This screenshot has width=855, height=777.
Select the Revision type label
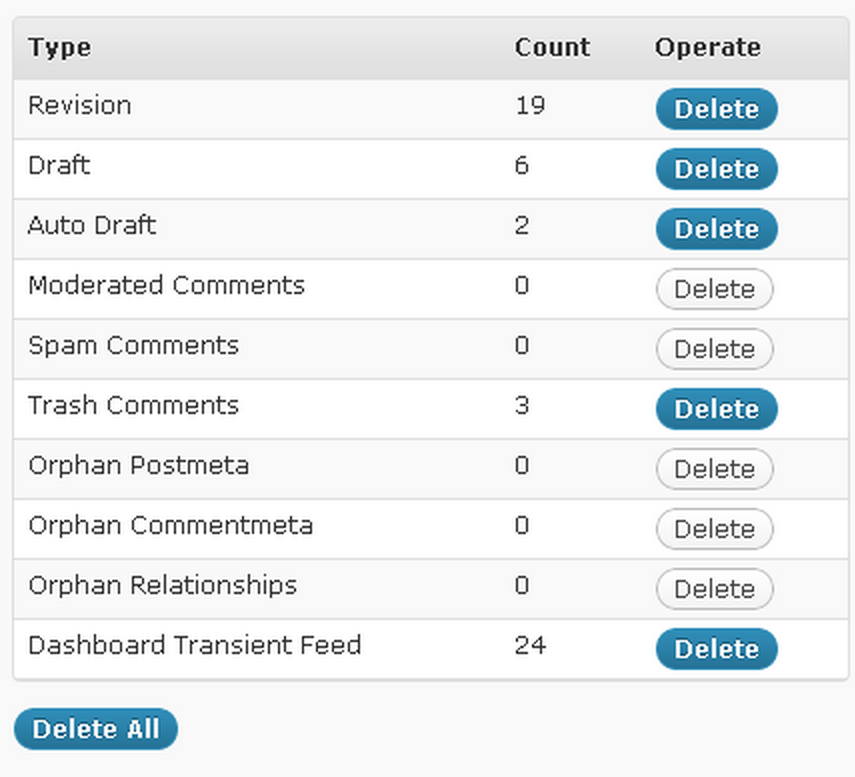coord(79,106)
